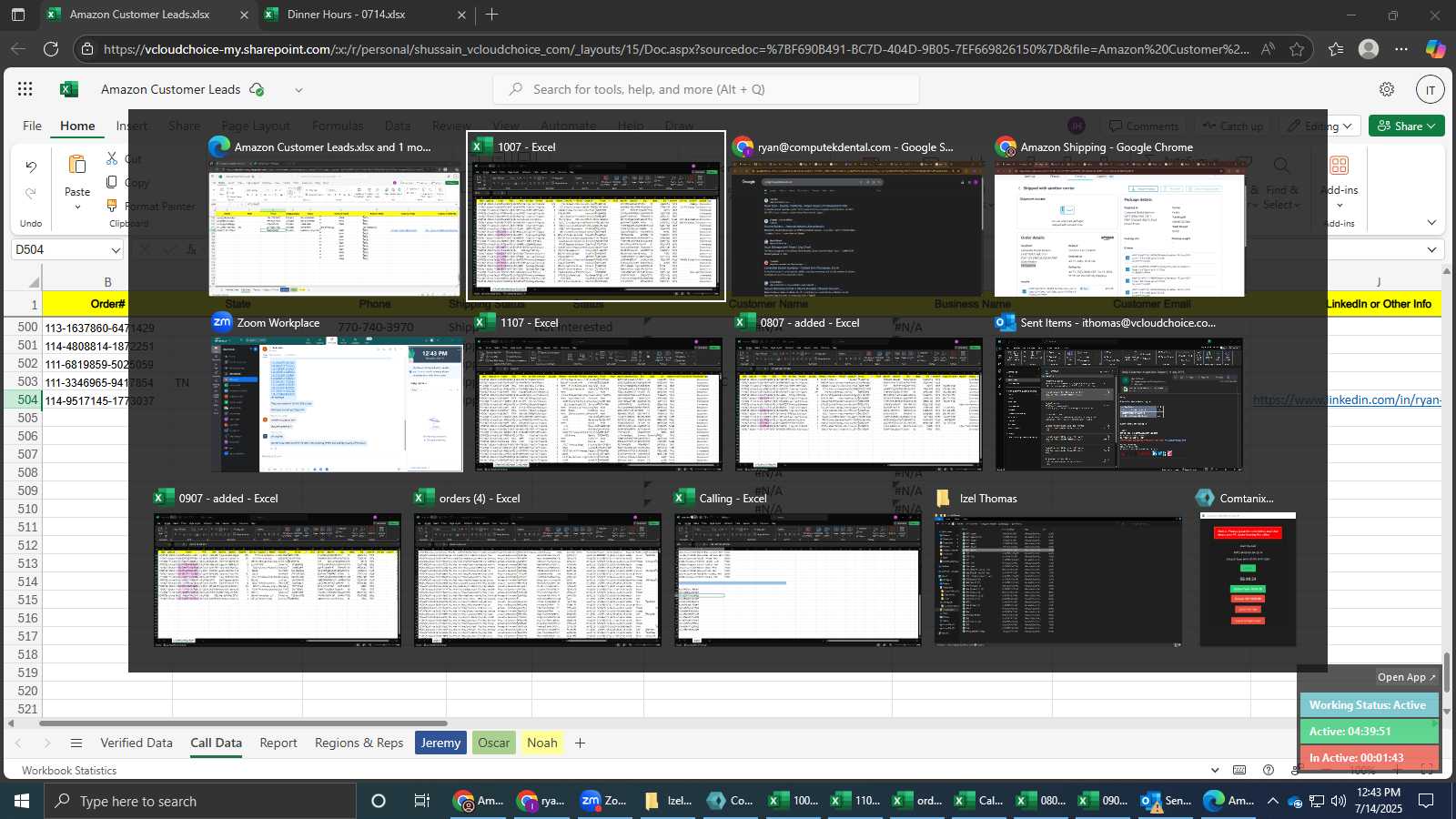Switch to Comtanix window thumbnail
The image size is (1456, 819).
[1248, 568]
